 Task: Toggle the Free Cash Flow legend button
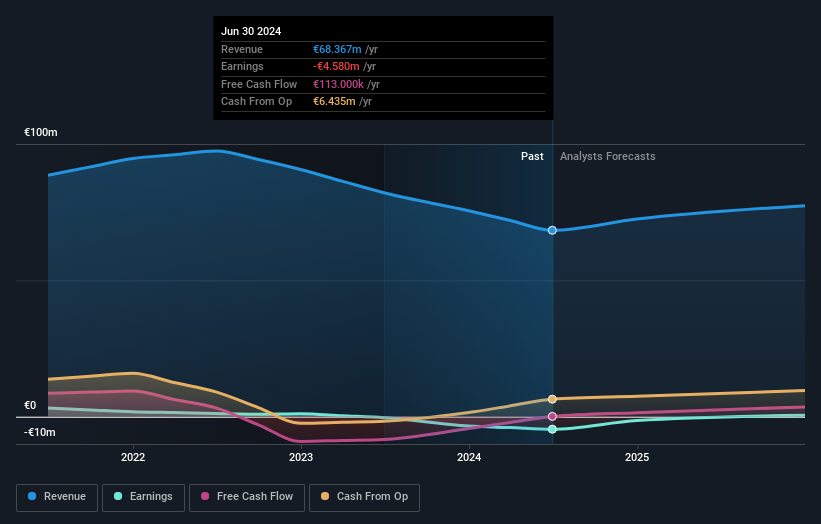click(x=247, y=497)
